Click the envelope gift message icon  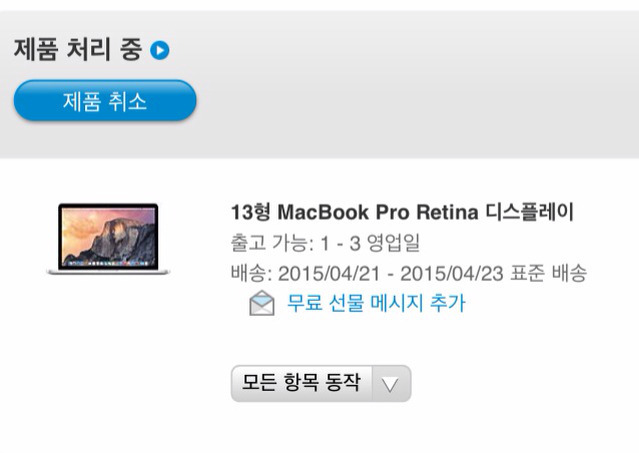(x=262, y=303)
